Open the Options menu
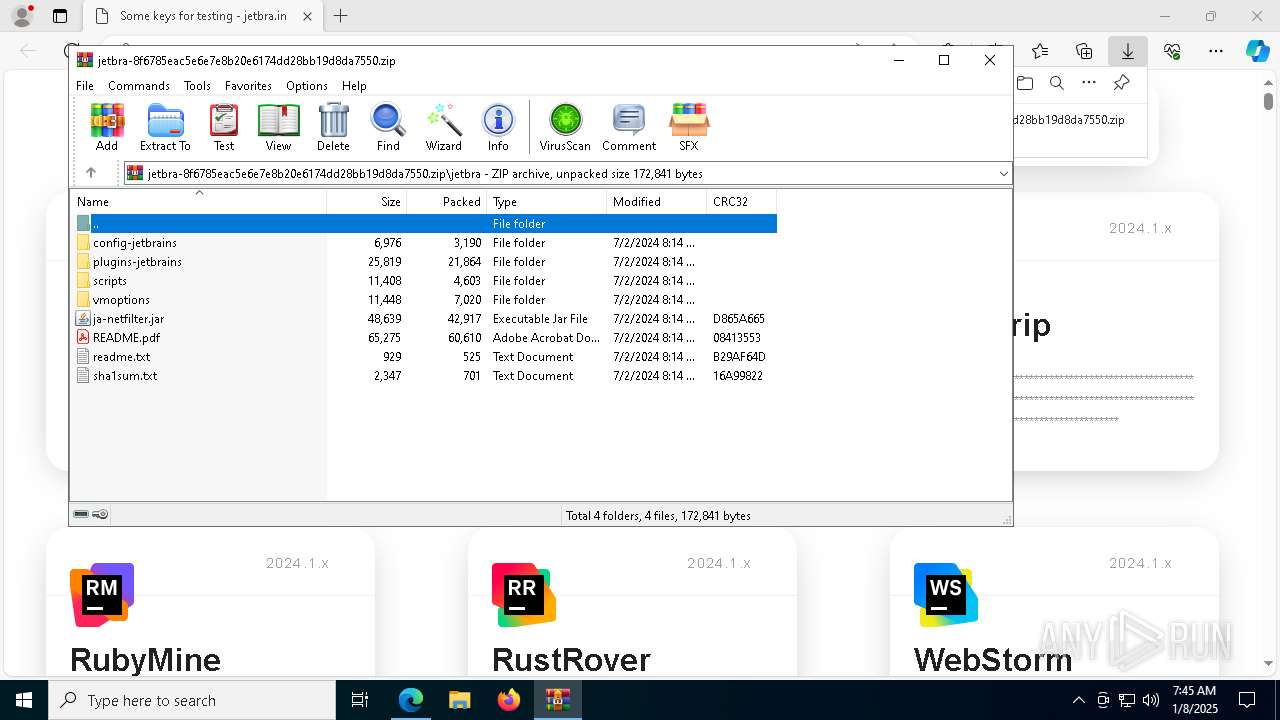The height and width of the screenshot is (720, 1280). click(x=306, y=86)
